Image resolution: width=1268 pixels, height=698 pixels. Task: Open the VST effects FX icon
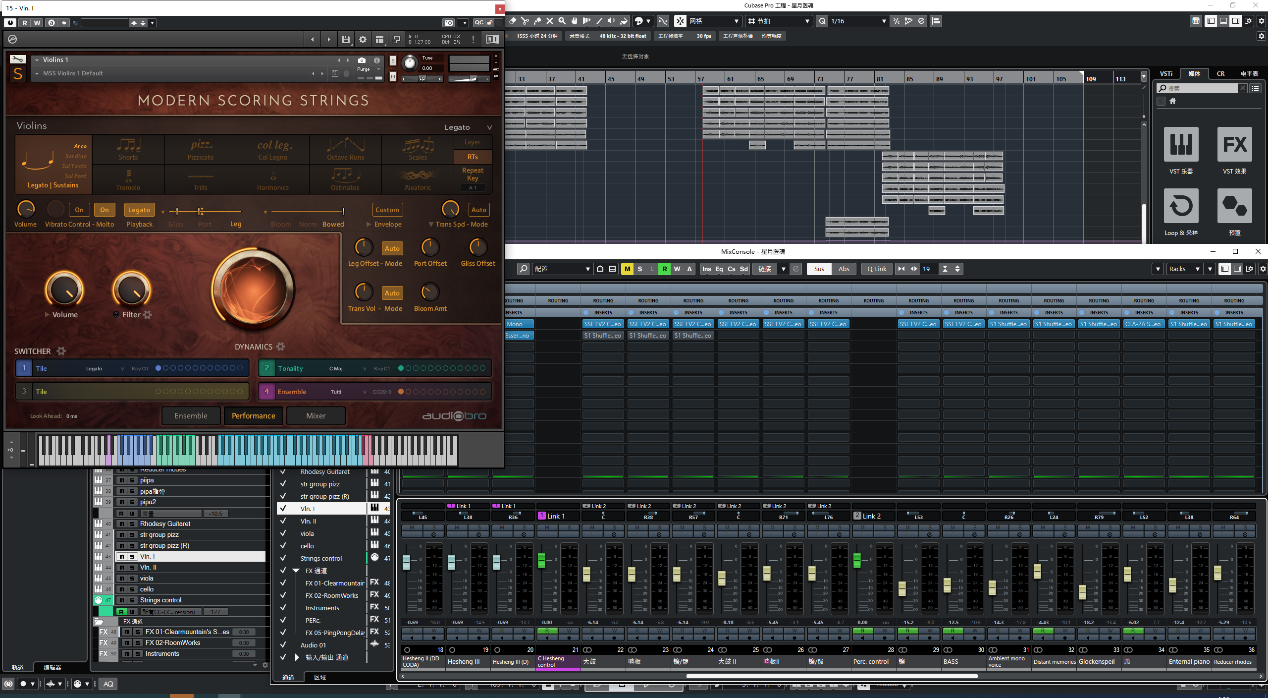pos(1234,146)
